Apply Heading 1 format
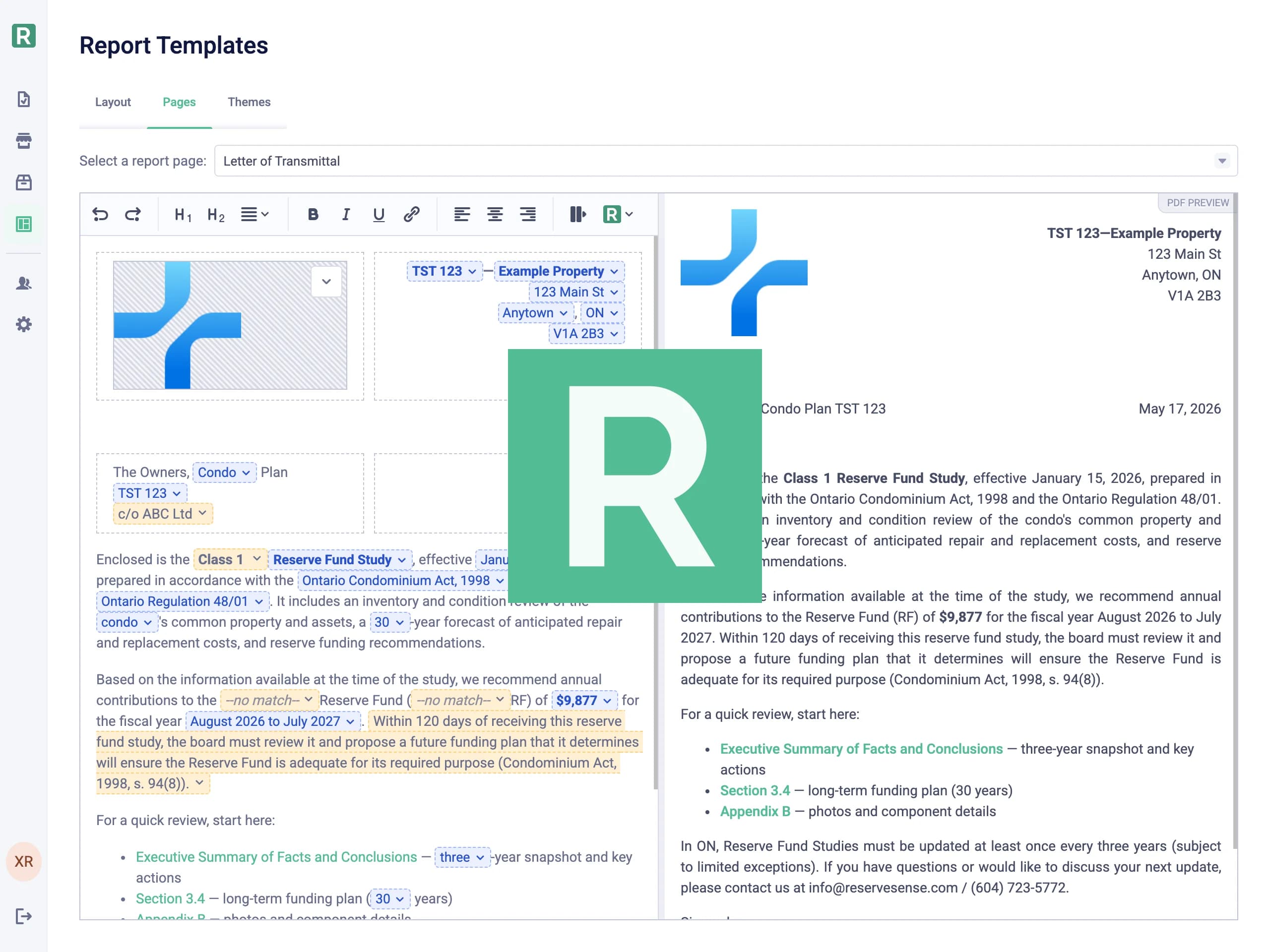The image size is (1270, 952). point(183,215)
